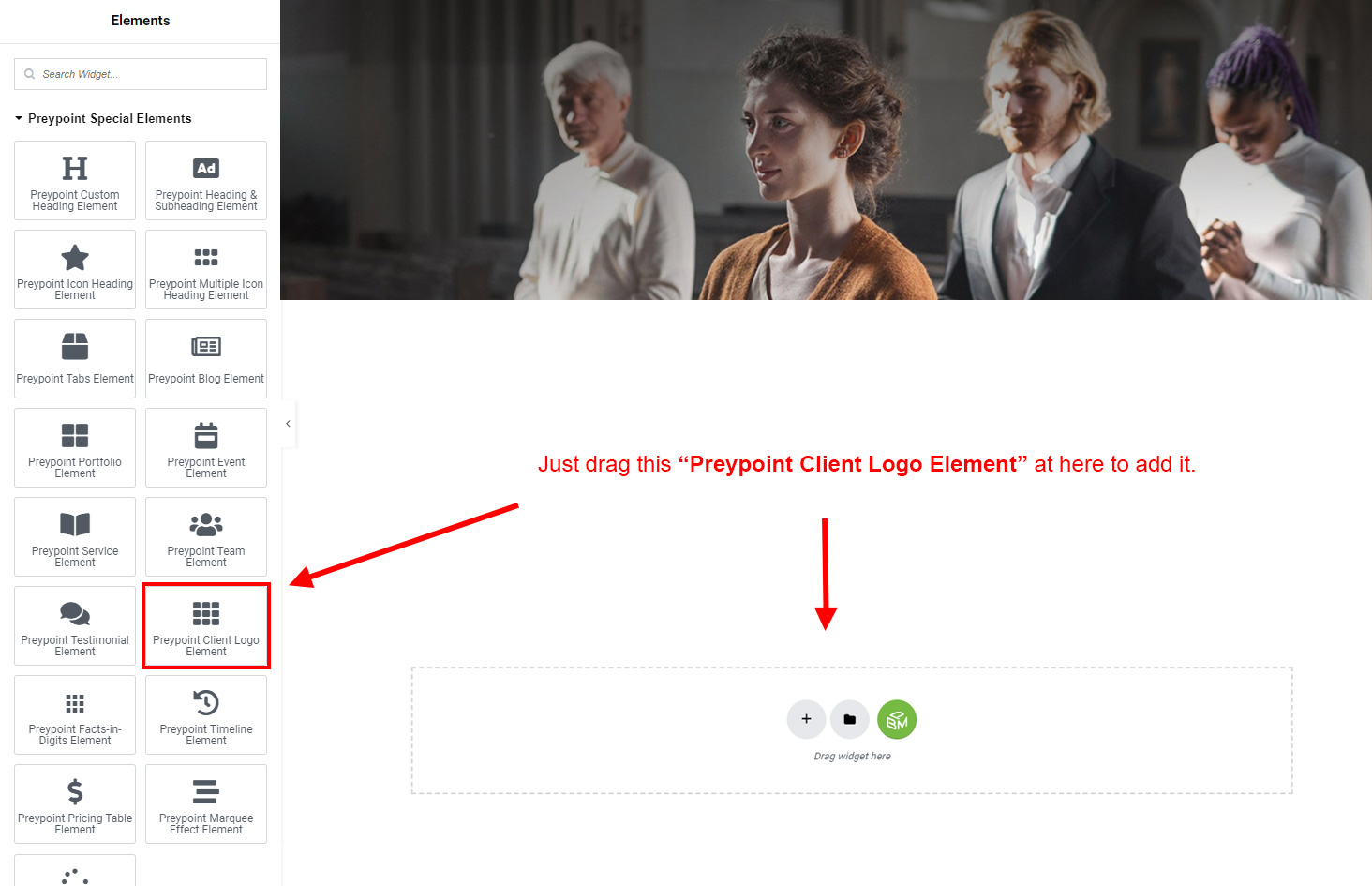Collapse the Preypoint Special Elements category
The image size is (1372, 886).
point(103,118)
